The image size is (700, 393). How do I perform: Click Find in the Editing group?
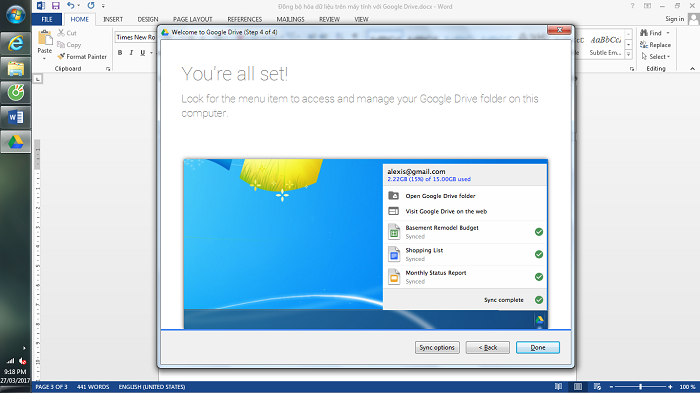651,33
